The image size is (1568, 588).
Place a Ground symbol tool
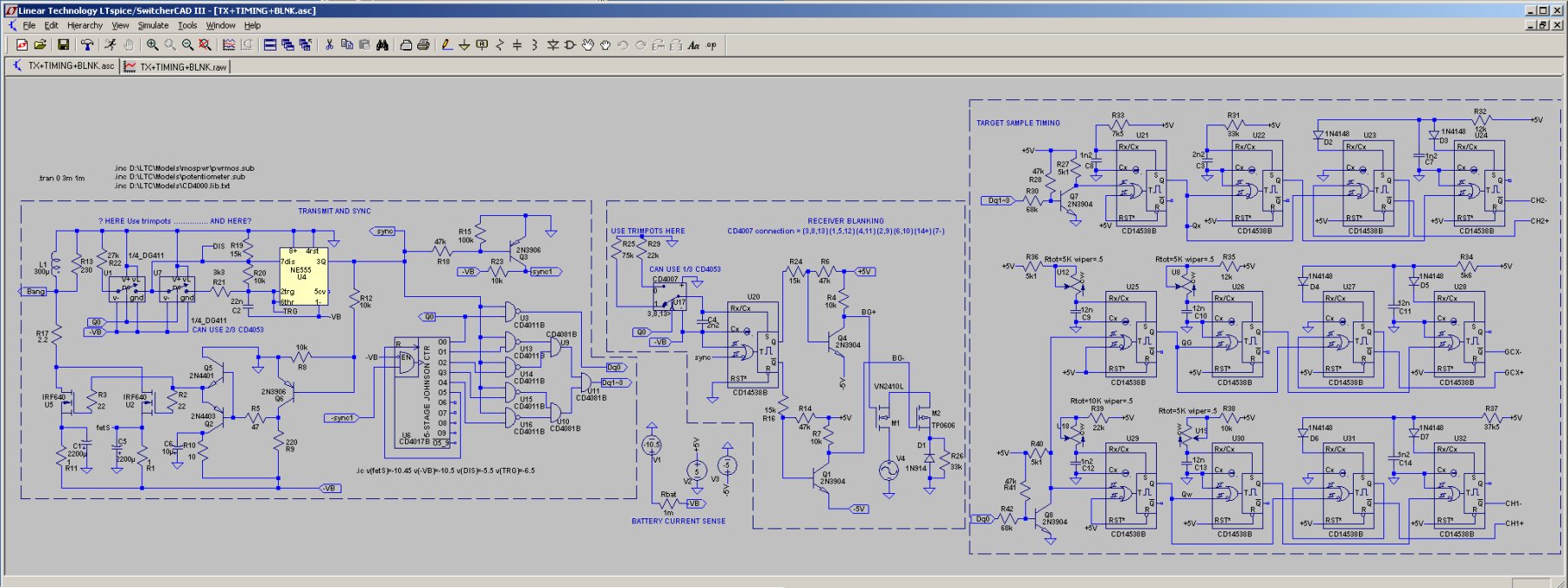464,44
